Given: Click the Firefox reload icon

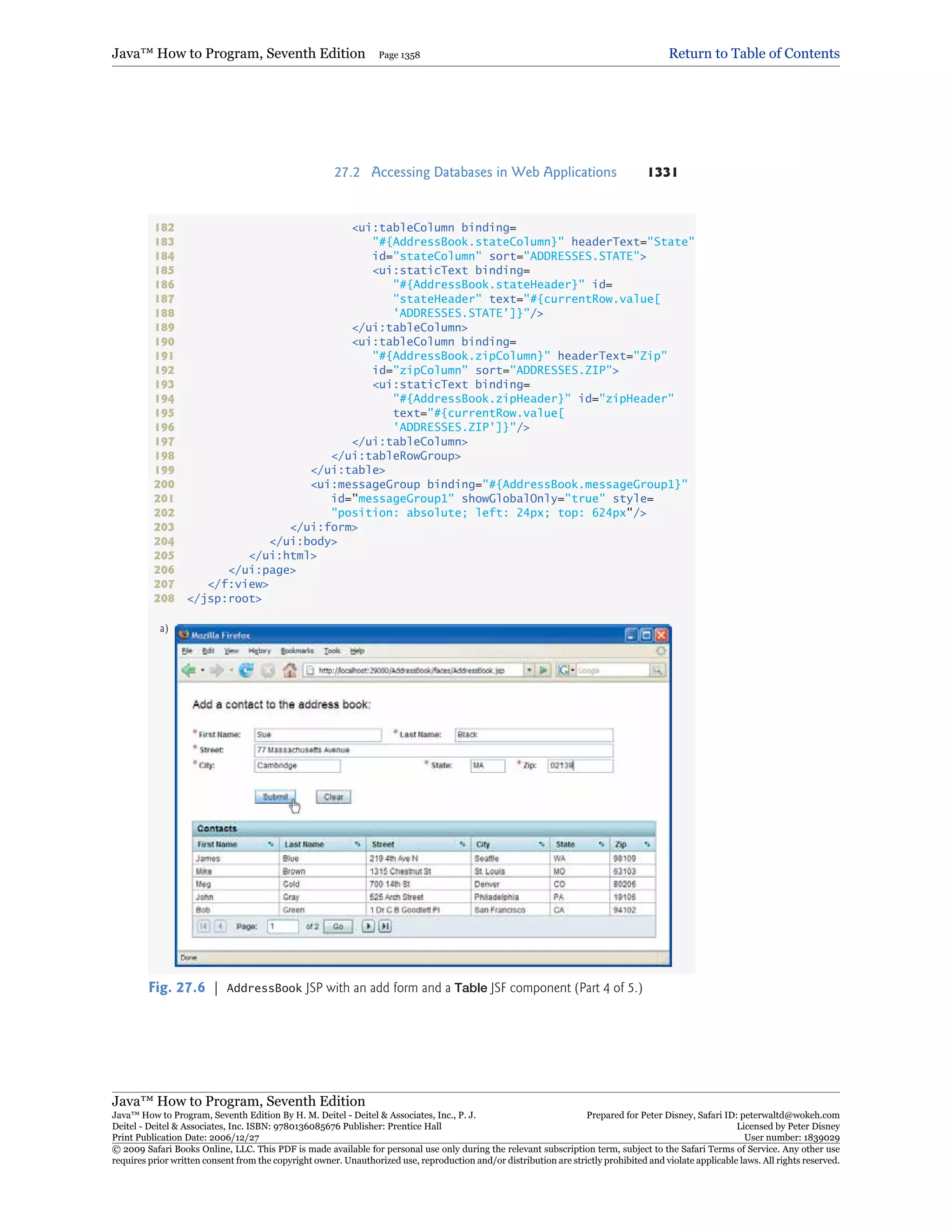Looking at the screenshot, I should (x=246, y=670).
